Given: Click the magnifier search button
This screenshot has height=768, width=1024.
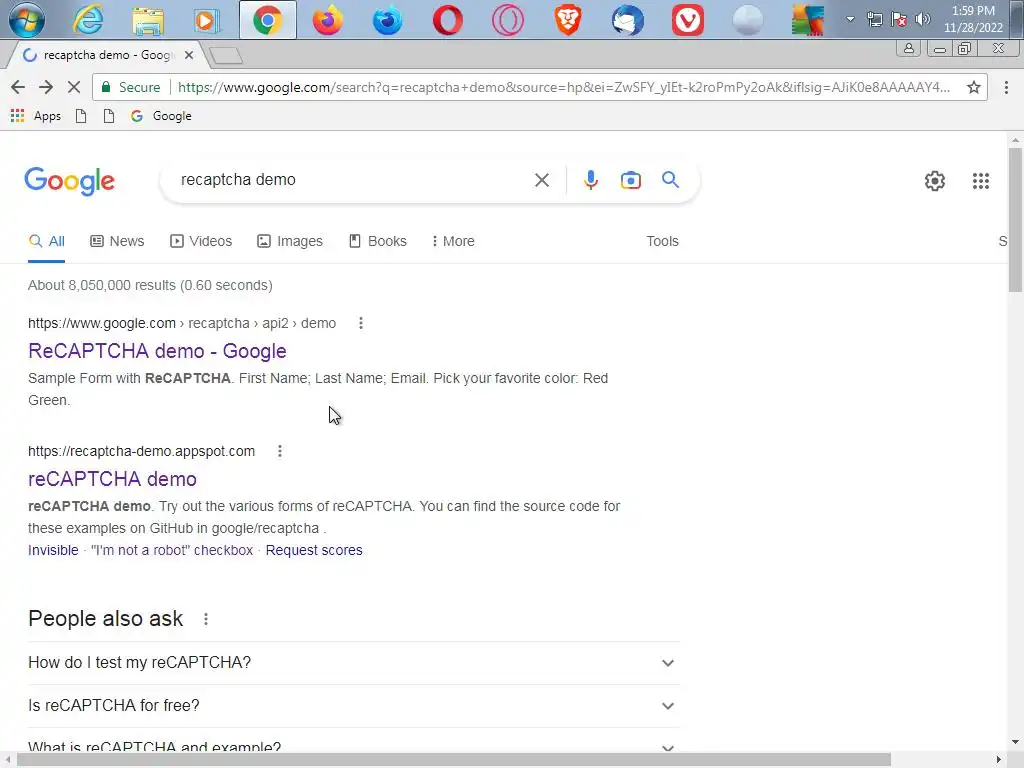Looking at the screenshot, I should pos(670,180).
